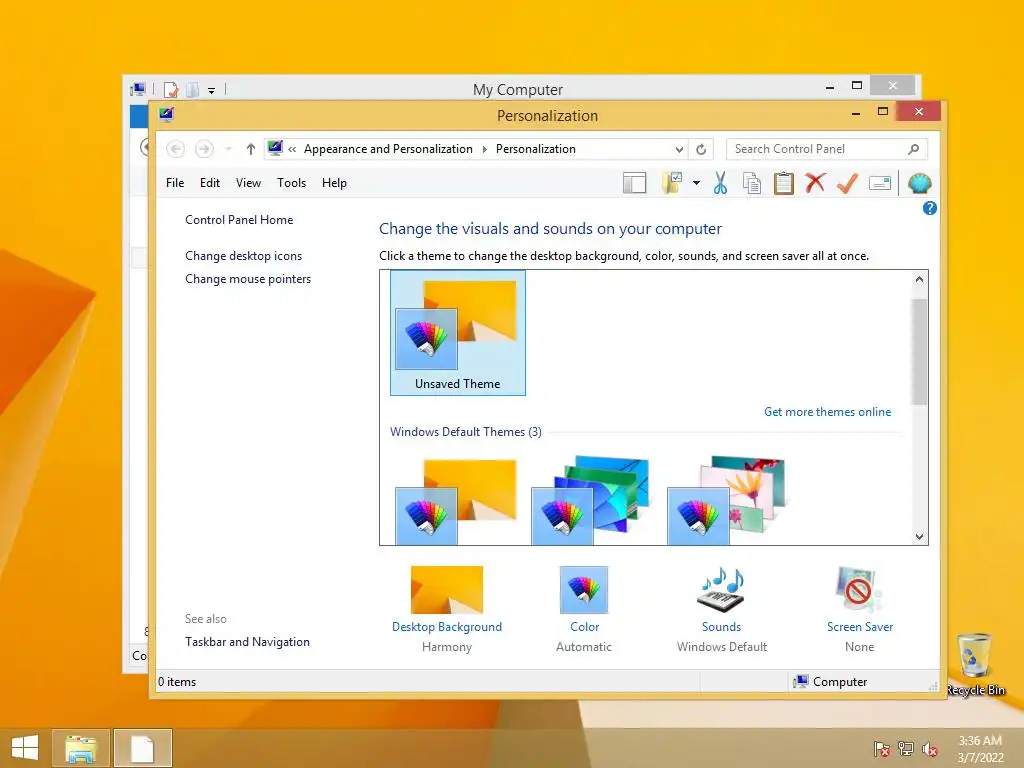The width and height of the screenshot is (1024, 768).
Task: Open the Help menu
Action: (x=334, y=183)
